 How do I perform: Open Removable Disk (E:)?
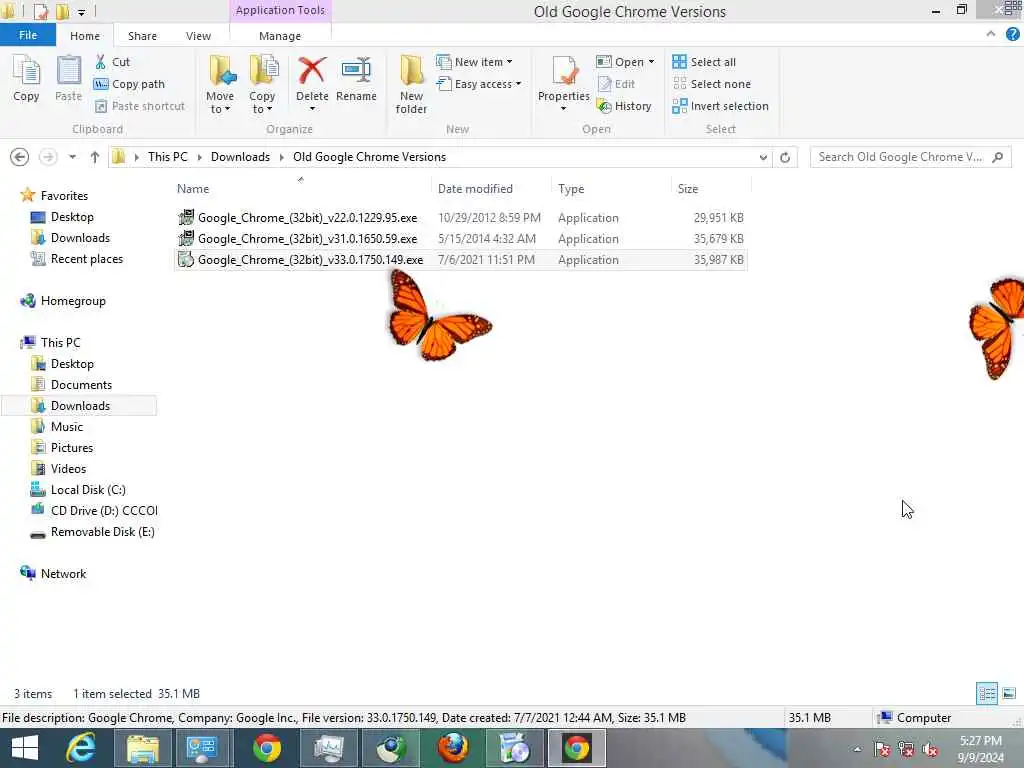tap(93, 532)
